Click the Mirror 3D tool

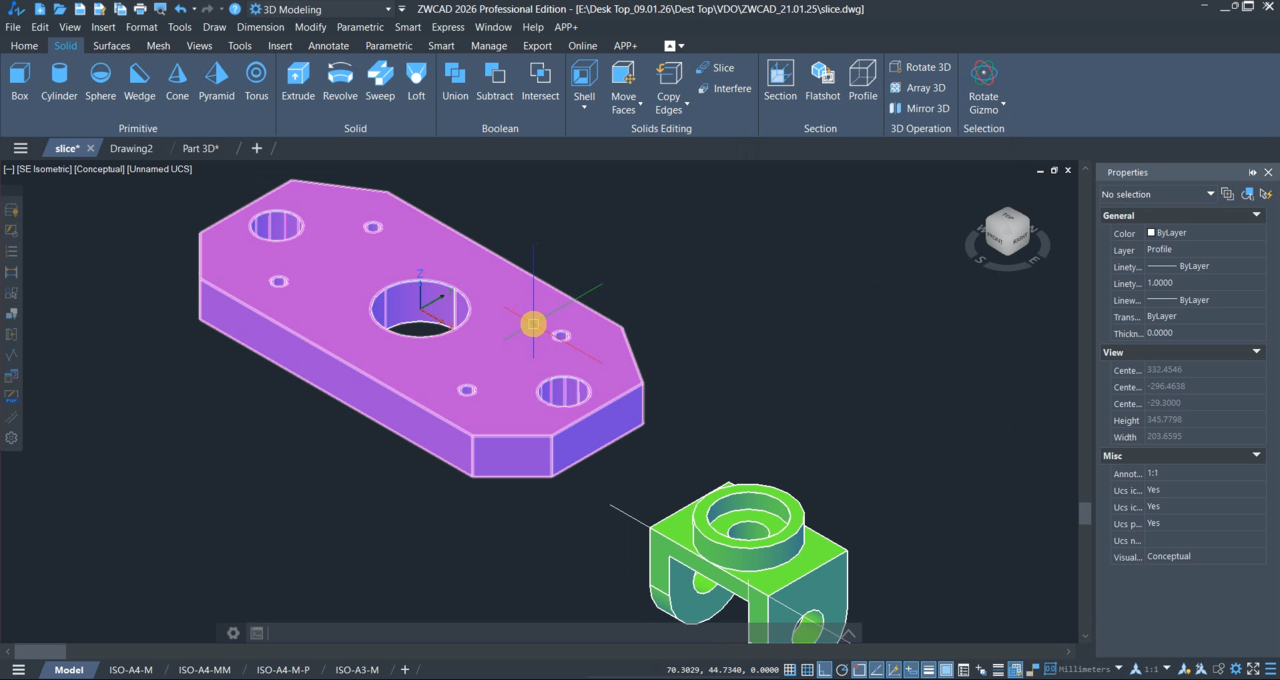(x=919, y=109)
